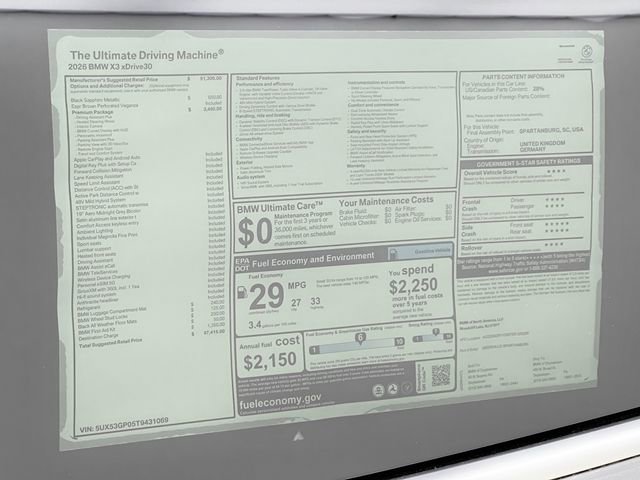The image size is (640, 480).
Task: Click 'Destination Charge' line
Action: click(x=98, y=338)
